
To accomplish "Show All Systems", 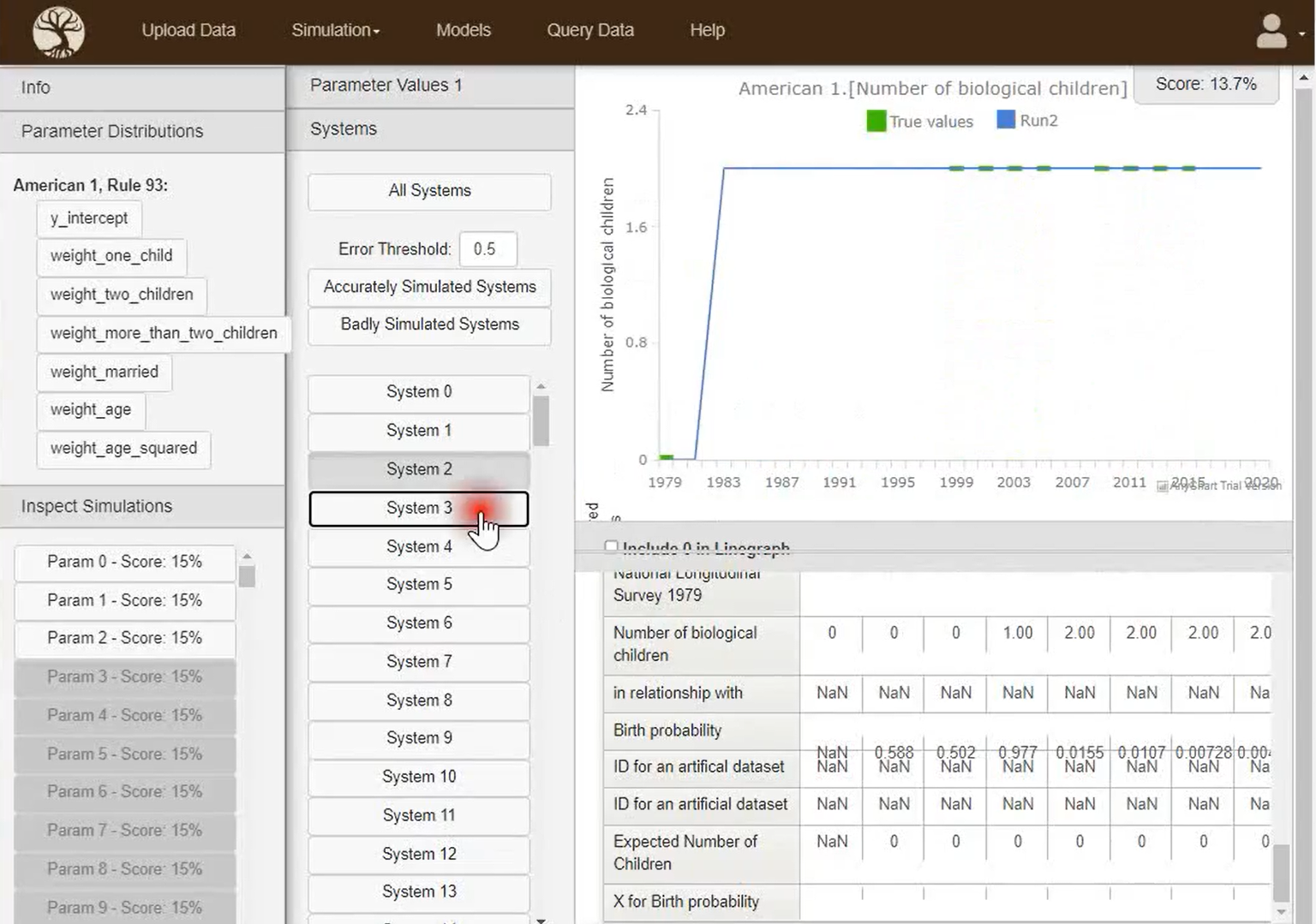I will (429, 191).
